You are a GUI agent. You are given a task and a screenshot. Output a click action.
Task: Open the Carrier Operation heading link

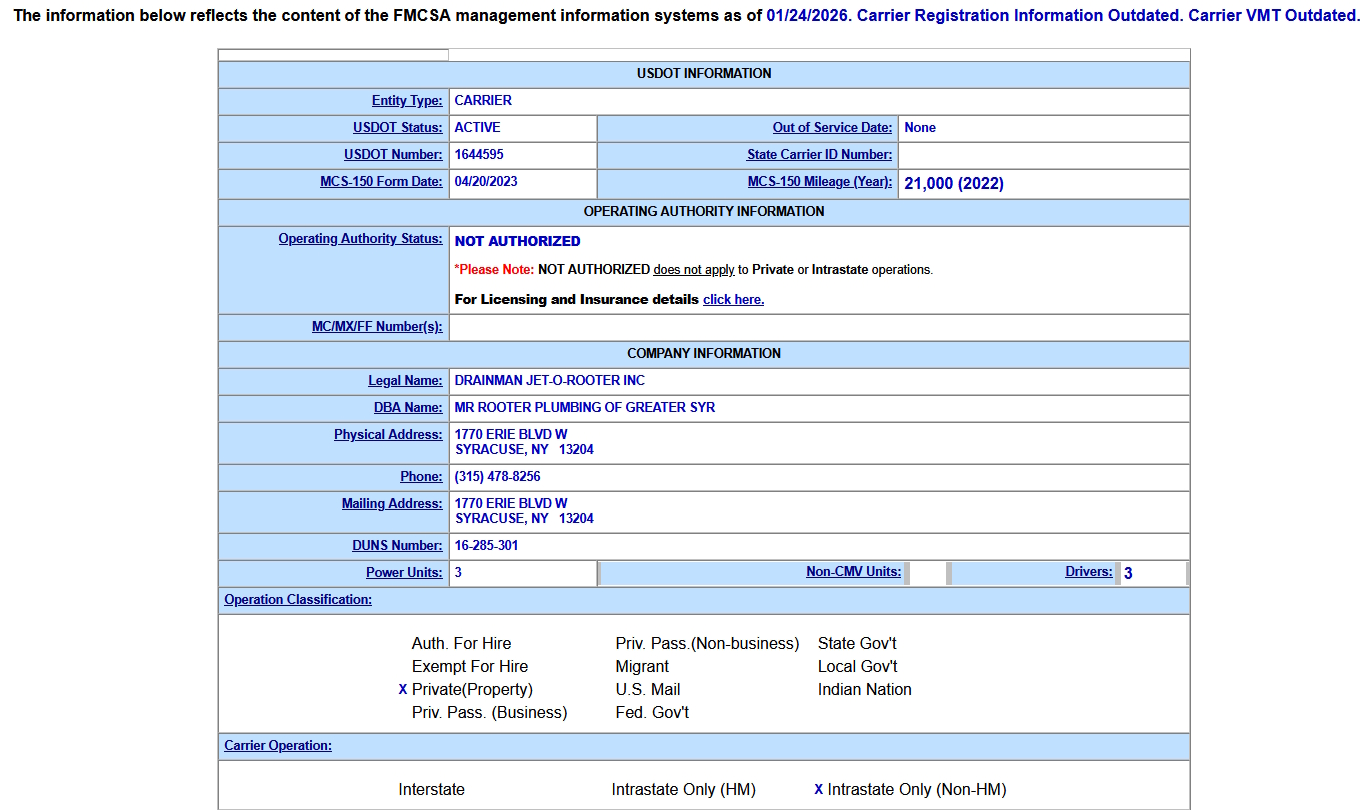[278, 746]
